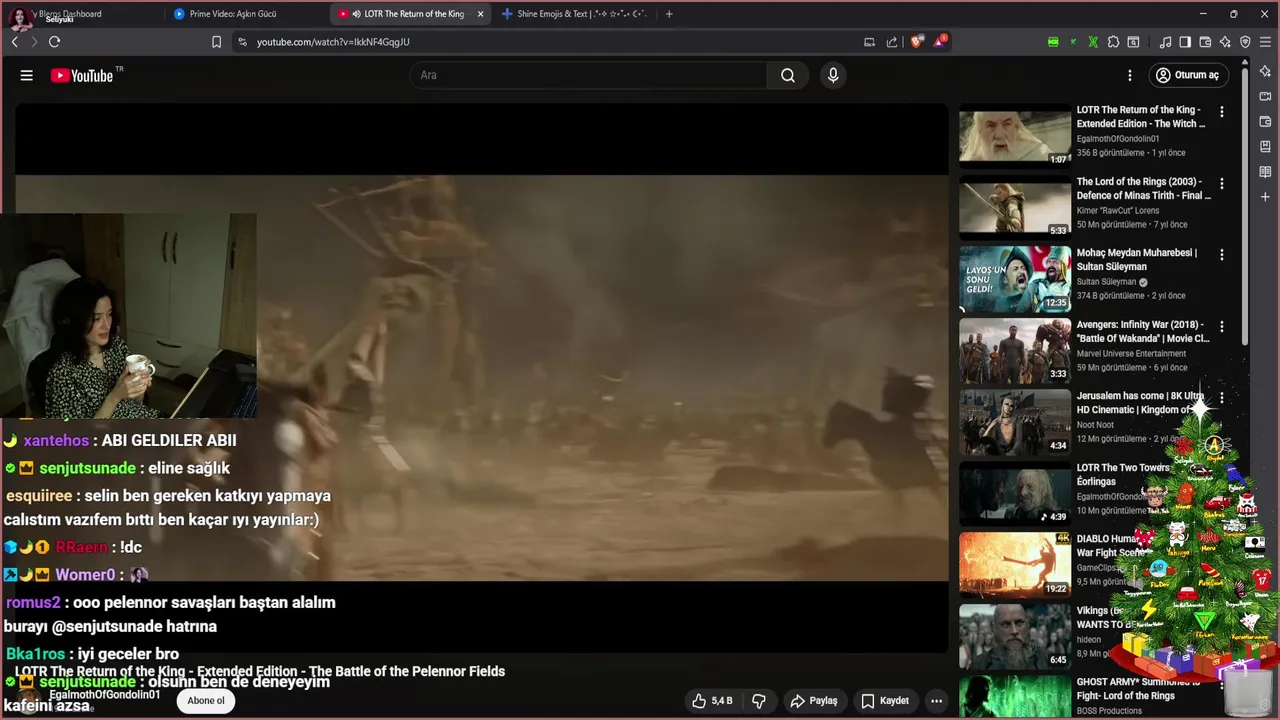
Task: Open the Jerusalem has come thumbnail
Action: [1015, 421]
